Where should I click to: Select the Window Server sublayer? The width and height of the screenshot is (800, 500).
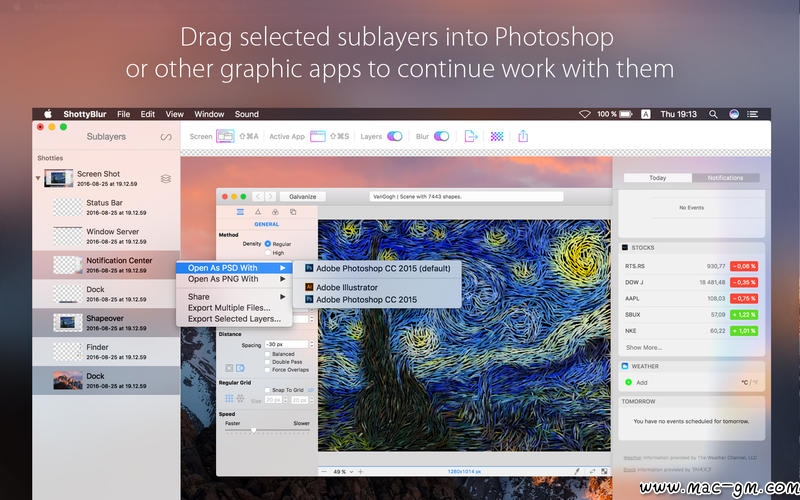coord(106,236)
